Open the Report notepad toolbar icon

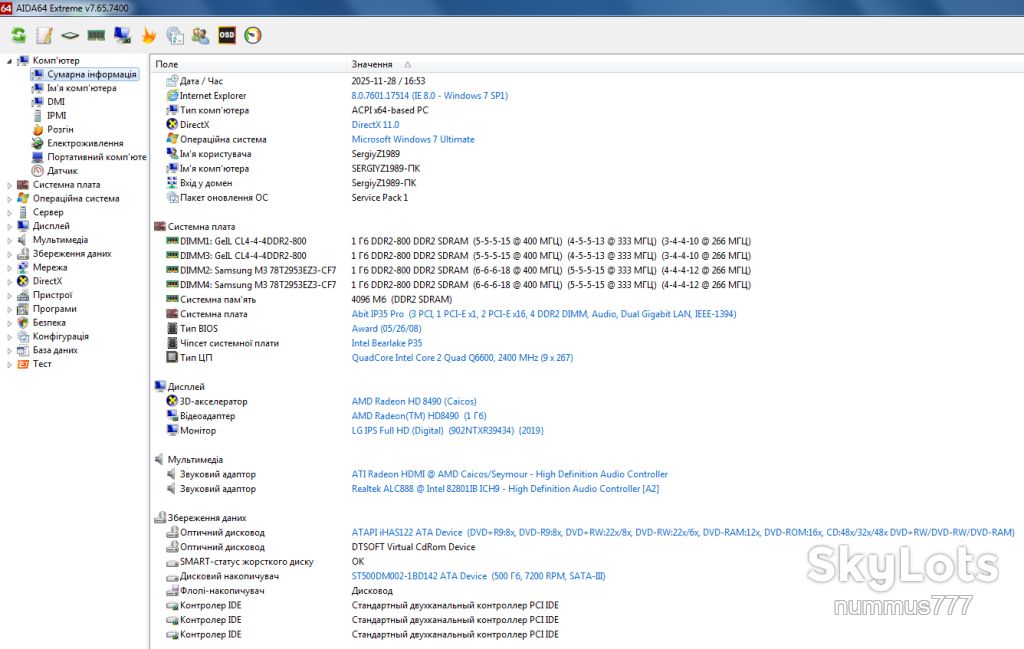44,35
